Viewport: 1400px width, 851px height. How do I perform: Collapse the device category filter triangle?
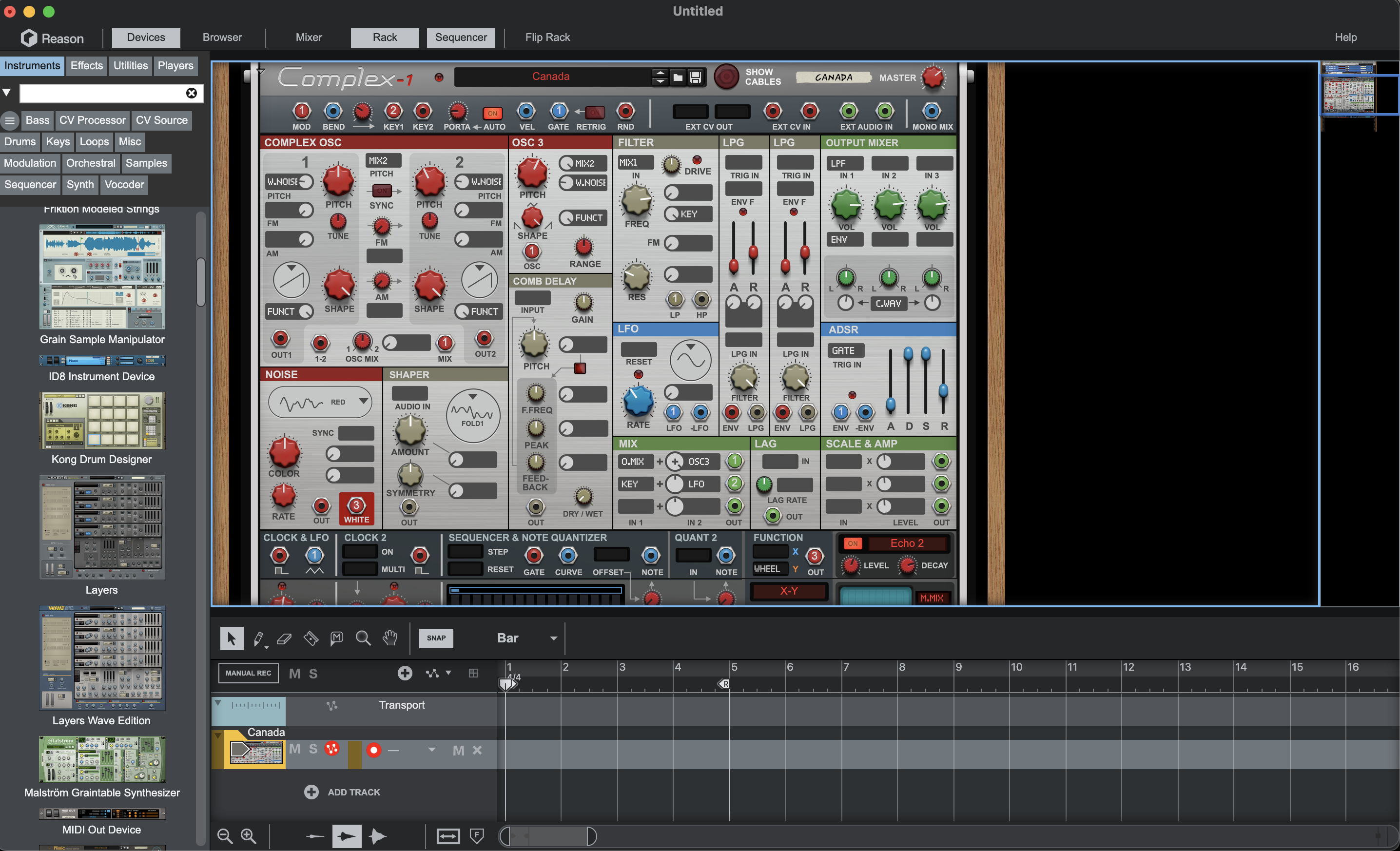point(7,92)
